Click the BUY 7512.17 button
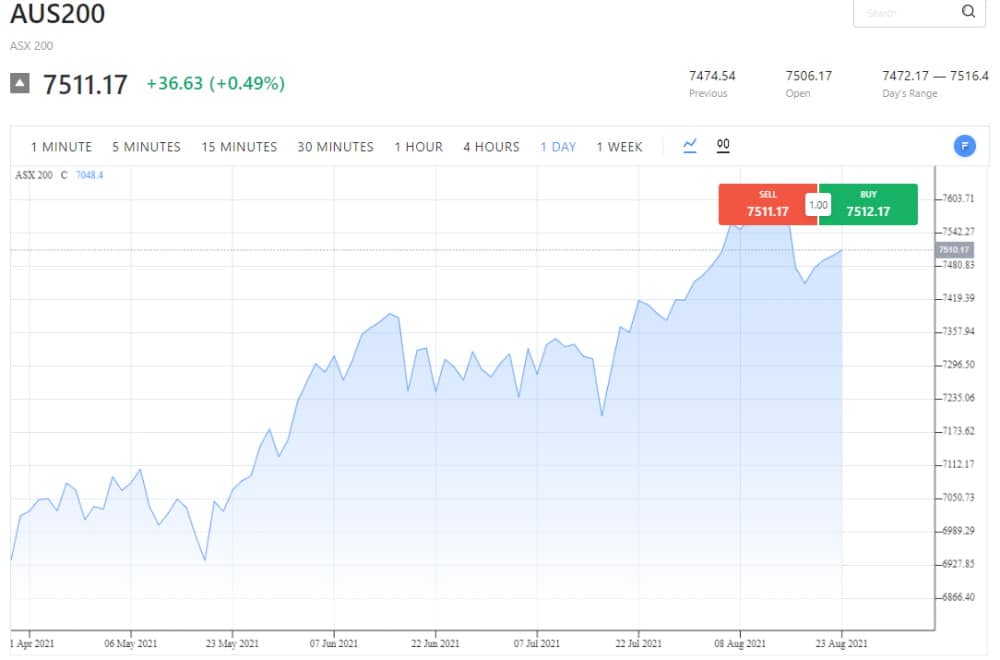 [x=868, y=204]
